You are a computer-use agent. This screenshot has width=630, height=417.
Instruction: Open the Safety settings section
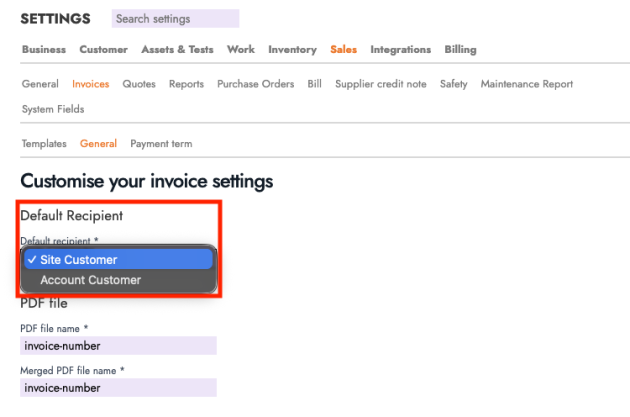coord(453,85)
